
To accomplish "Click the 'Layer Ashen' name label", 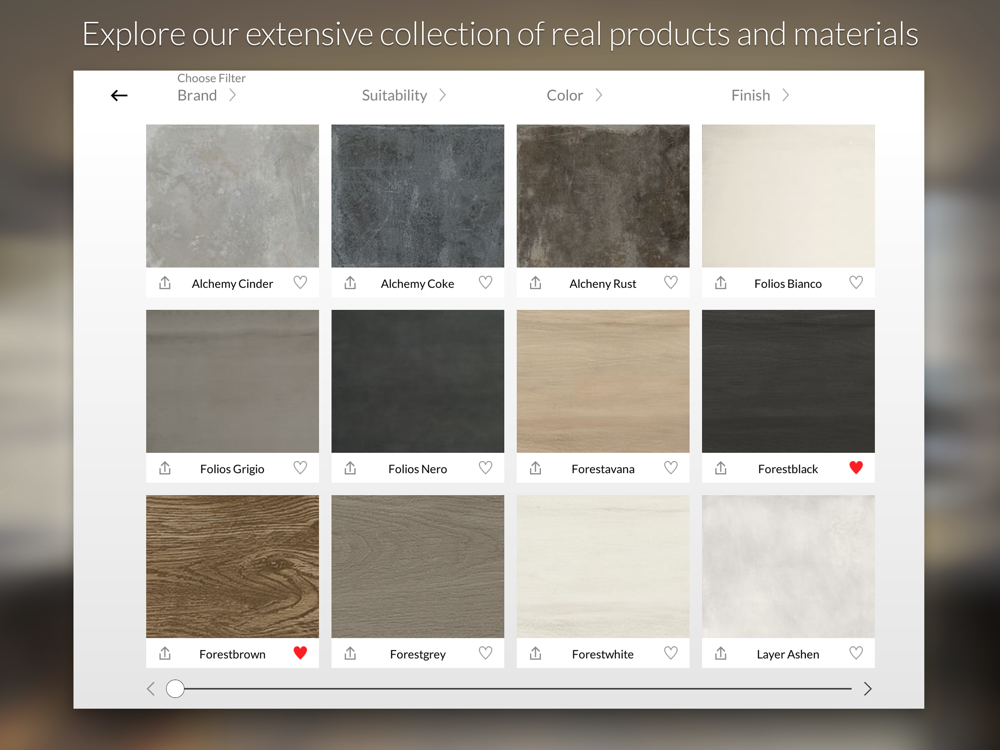I will tap(788, 654).
